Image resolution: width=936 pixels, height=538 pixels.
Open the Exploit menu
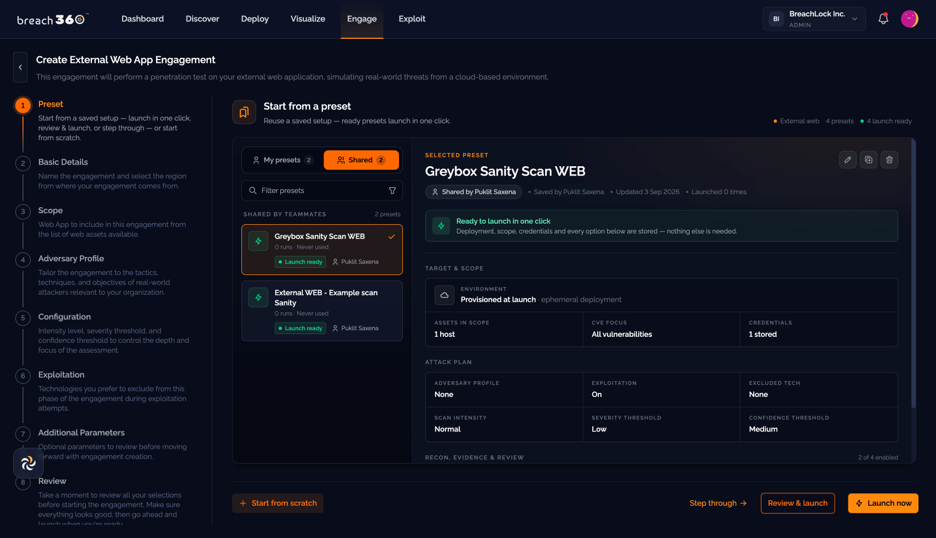[412, 19]
